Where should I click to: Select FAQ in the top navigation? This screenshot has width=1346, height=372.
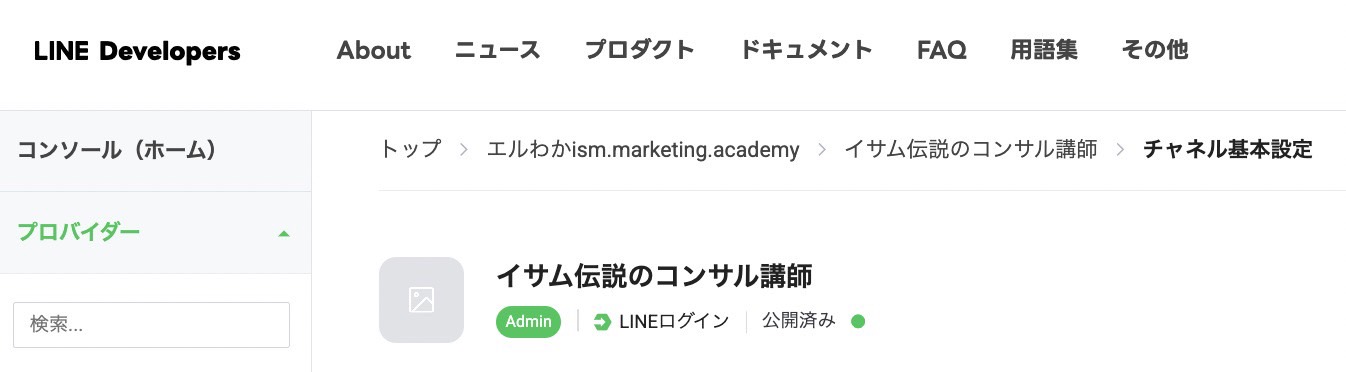point(941,50)
